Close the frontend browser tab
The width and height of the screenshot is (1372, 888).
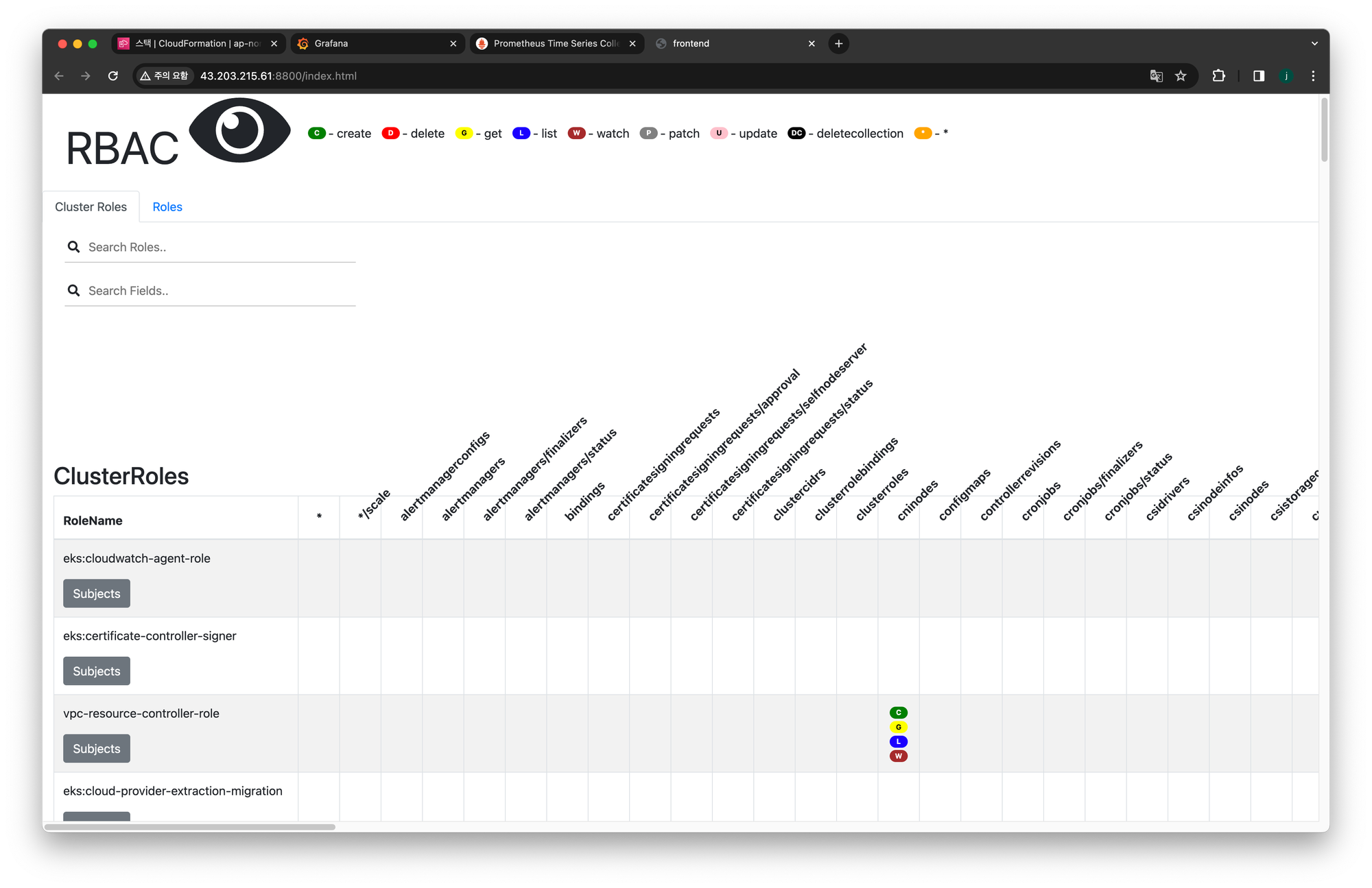coord(812,43)
